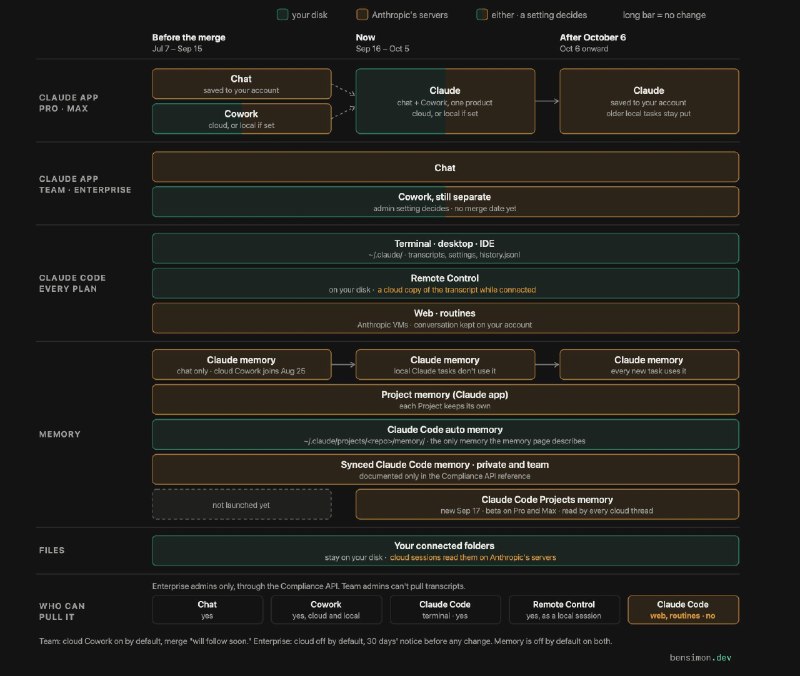Click the arrow after first 'Claude memory' box
This screenshot has width=800, height=676.
tap(343, 364)
